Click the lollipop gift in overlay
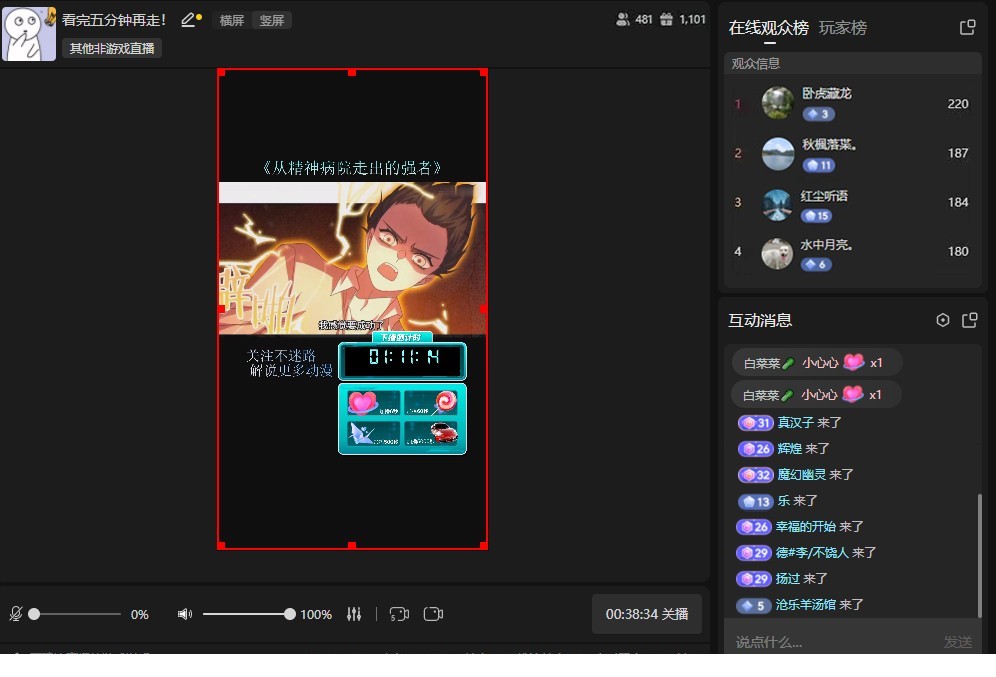 pos(443,401)
